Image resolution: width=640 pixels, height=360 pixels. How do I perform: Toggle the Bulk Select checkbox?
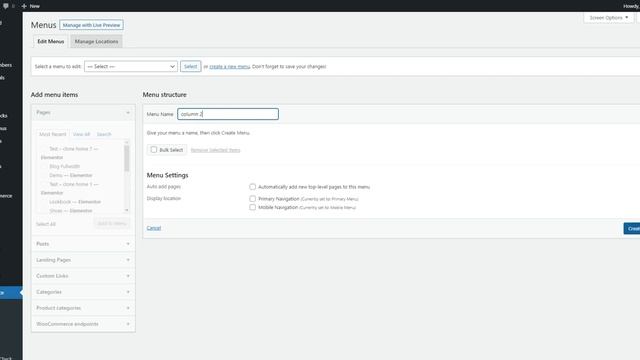click(x=154, y=150)
